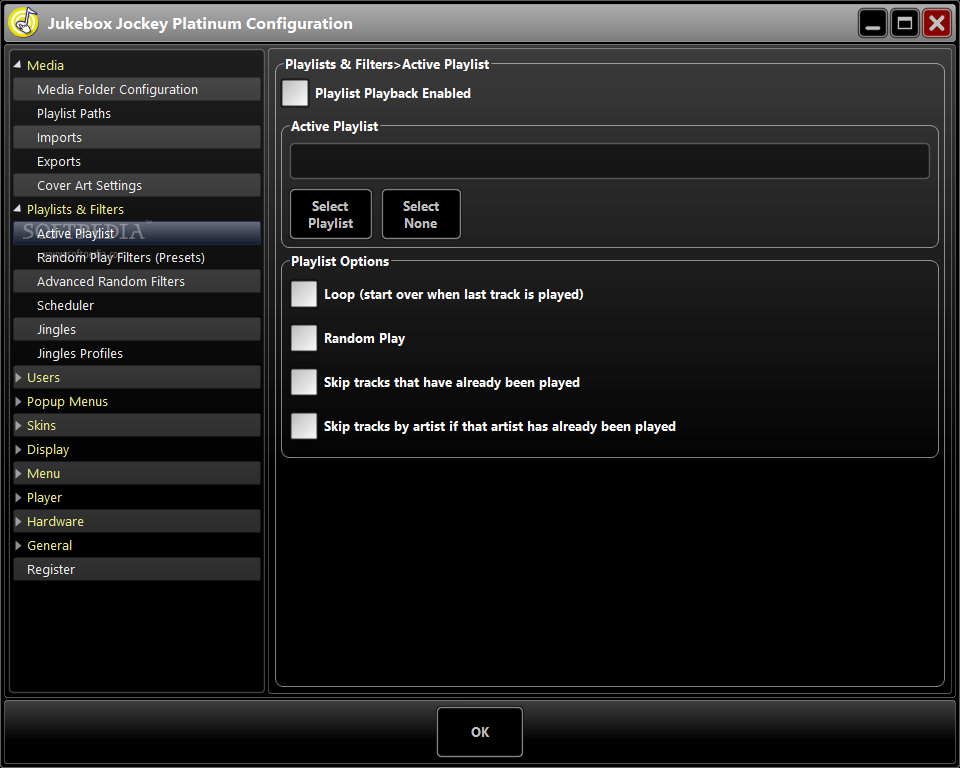Open Advanced Random Filters
The image size is (960, 768).
tap(137, 281)
